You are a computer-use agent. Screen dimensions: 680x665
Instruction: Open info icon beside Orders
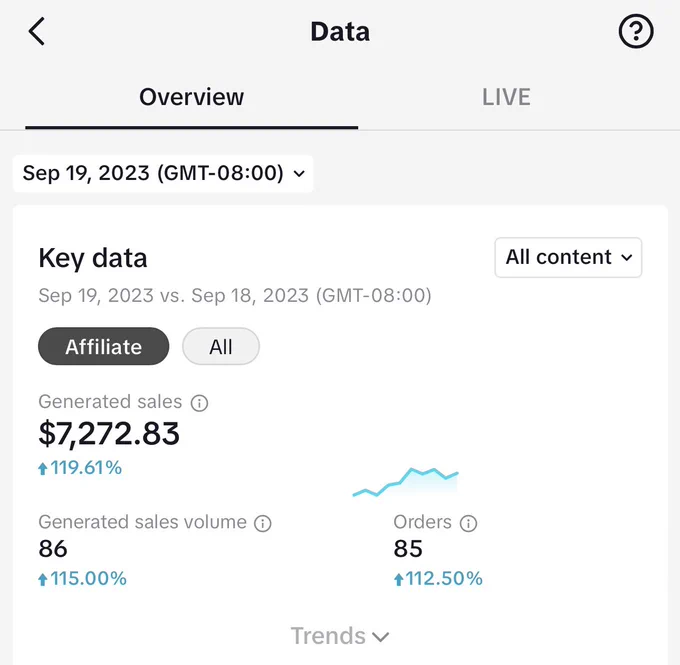pos(468,523)
